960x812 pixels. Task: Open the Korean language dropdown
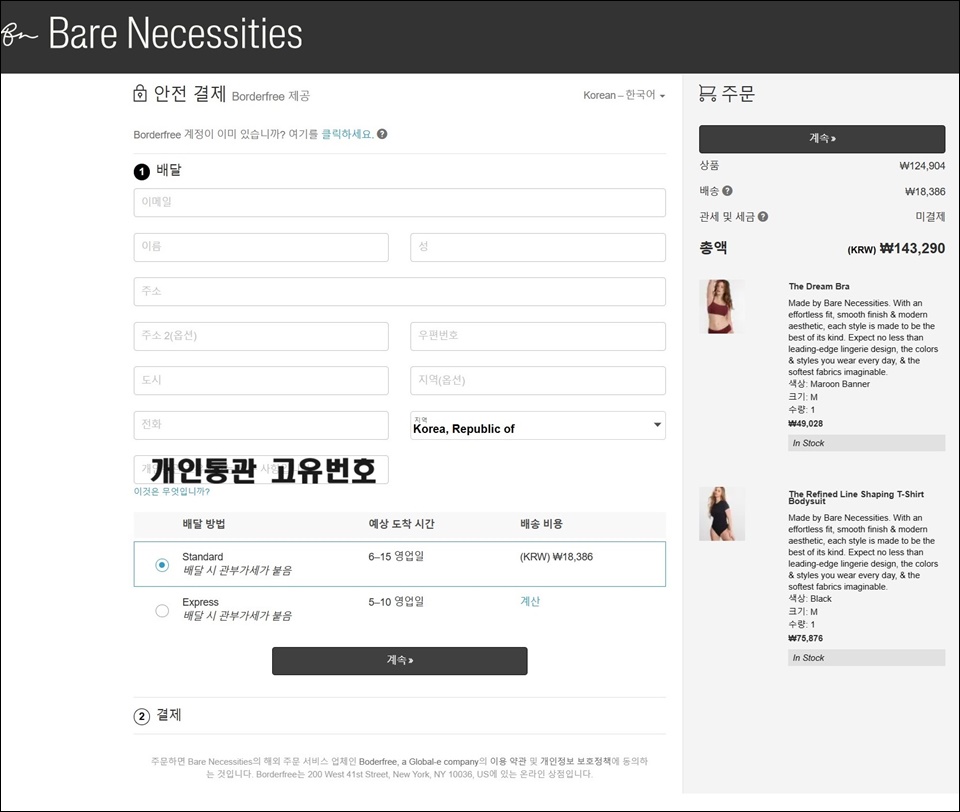(x=624, y=95)
